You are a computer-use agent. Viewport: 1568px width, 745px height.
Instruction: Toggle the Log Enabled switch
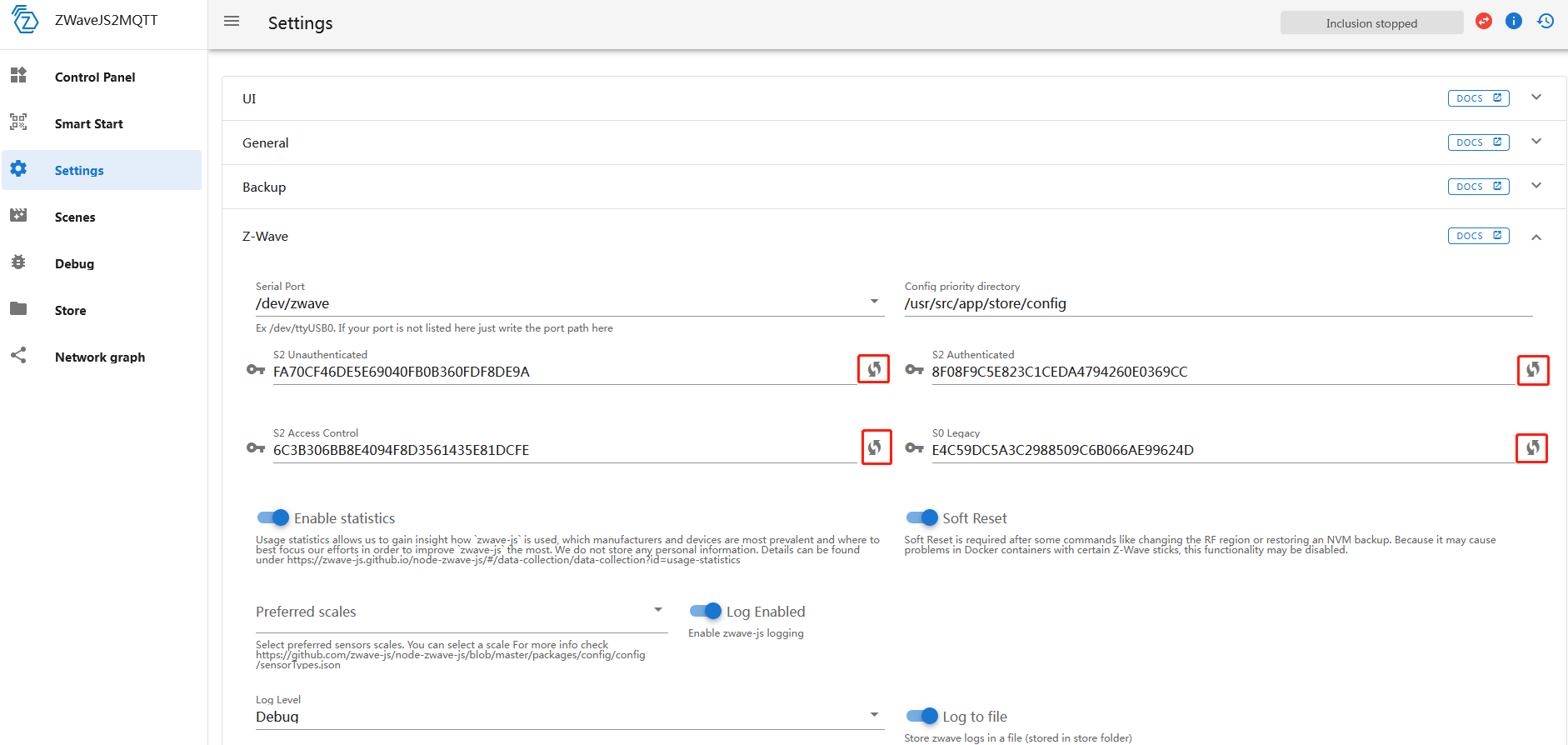point(706,611)
